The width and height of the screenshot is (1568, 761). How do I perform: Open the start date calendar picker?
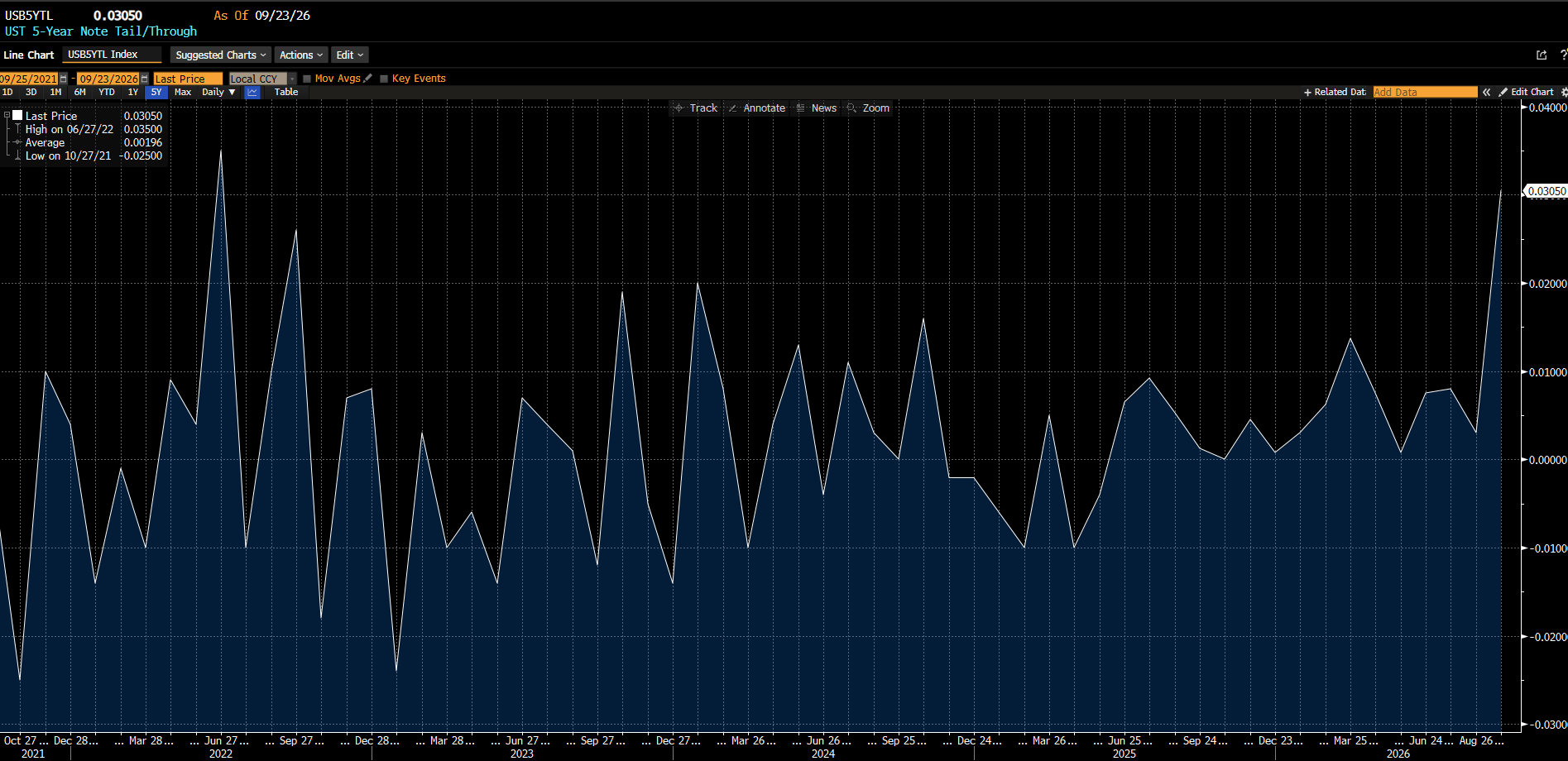click(64, 79)
